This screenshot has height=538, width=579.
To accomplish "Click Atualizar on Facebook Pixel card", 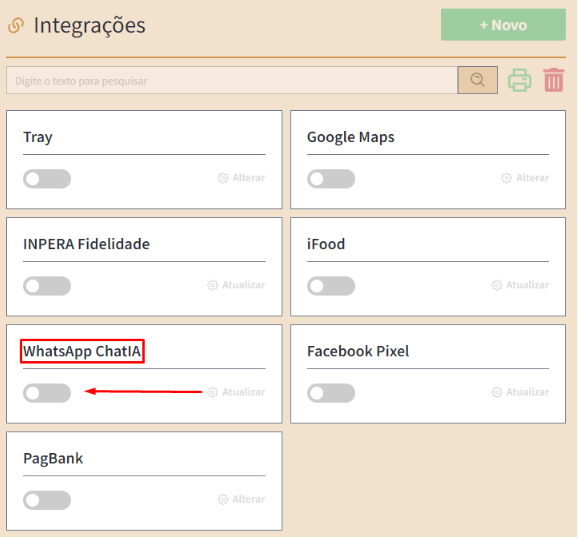I will tap(527, 392).
